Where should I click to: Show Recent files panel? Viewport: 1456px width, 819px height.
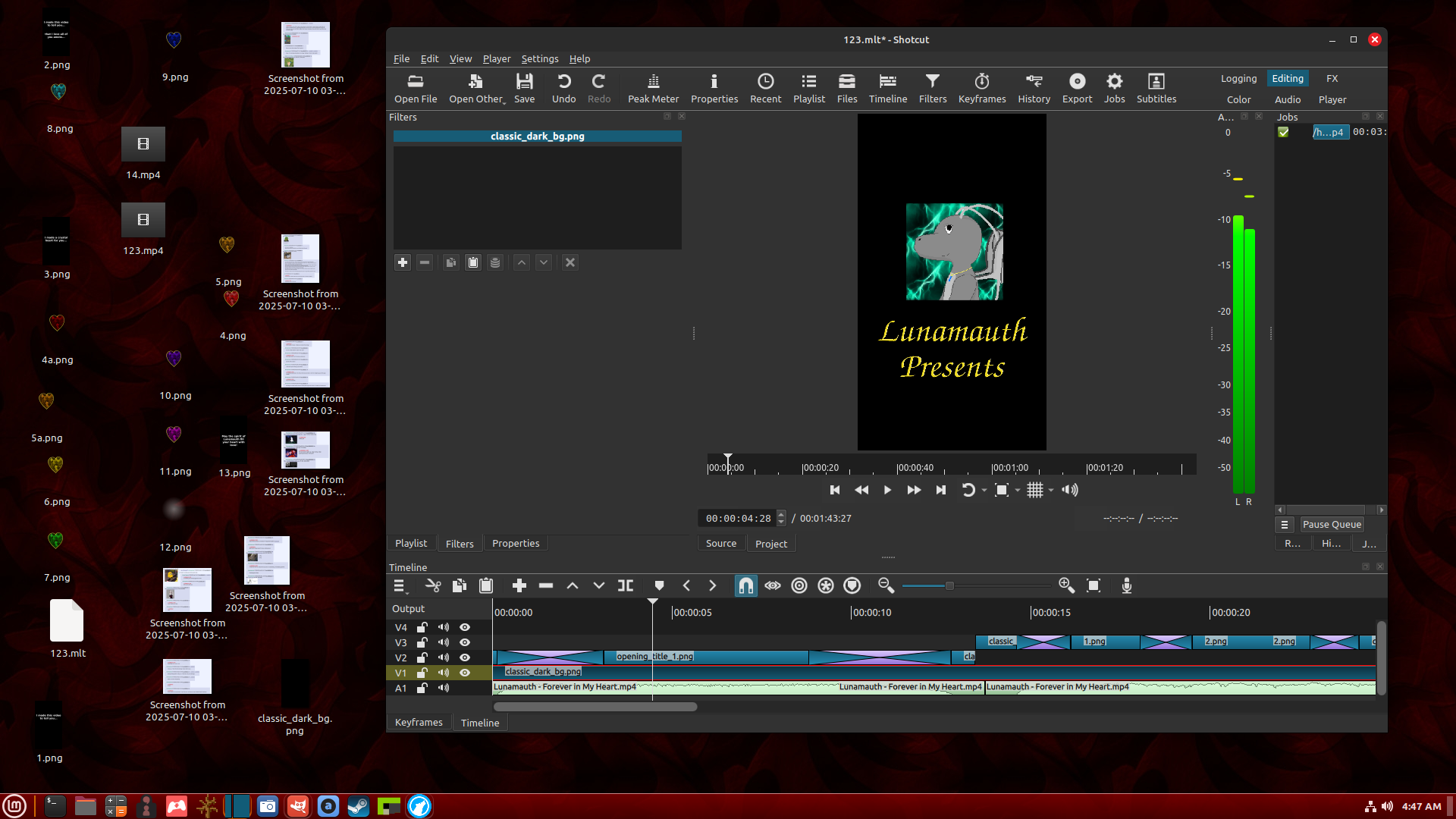pyautogui.click(x=765, y=89)
